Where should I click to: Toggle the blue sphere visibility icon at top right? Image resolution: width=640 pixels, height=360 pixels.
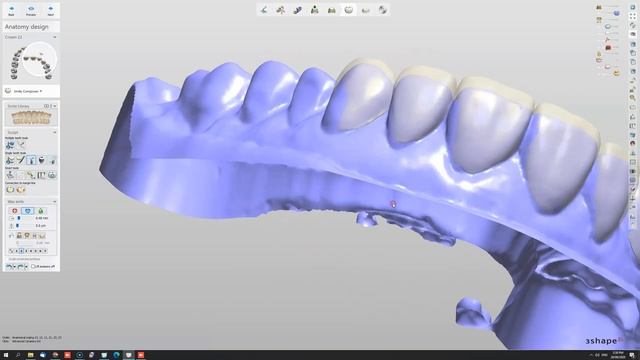pos(616,13)
